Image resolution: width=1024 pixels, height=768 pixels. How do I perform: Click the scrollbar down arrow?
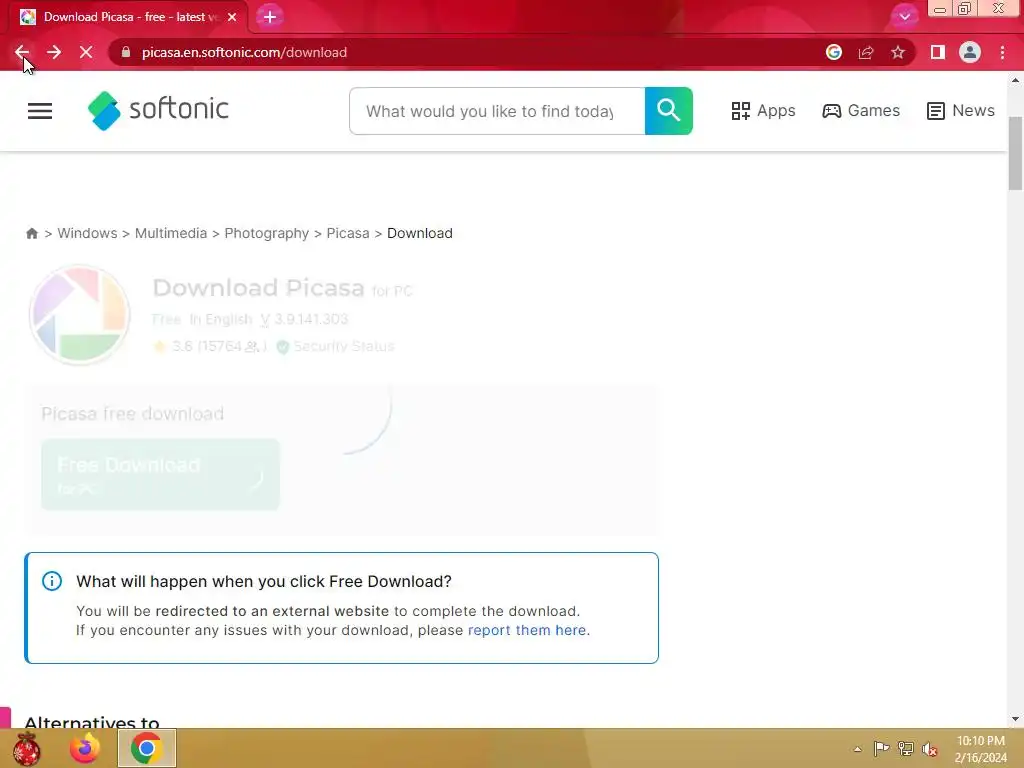point(1015,719)
